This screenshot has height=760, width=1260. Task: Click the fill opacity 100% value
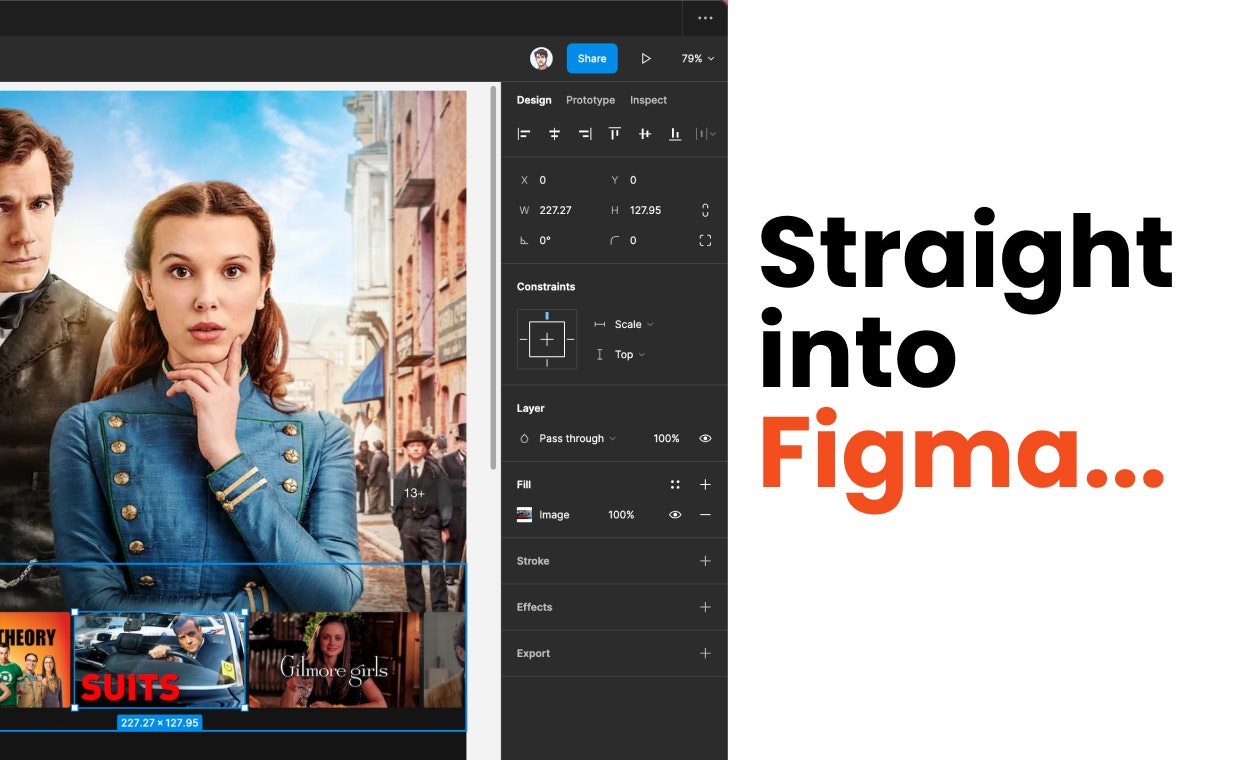621,515
